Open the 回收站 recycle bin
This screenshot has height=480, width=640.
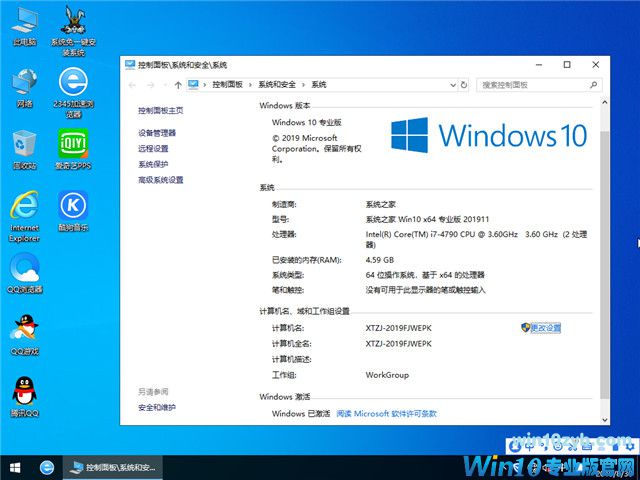pyautogui.click(x=24, y=149)
